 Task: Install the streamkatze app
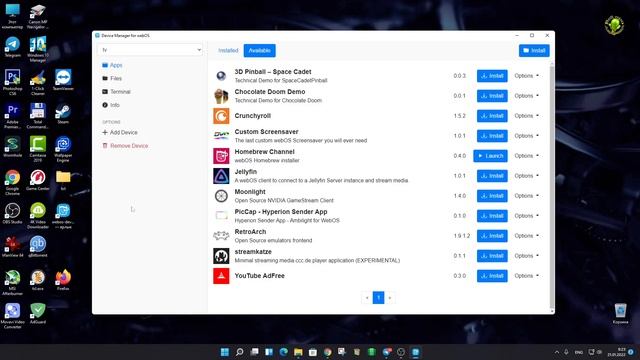pos(492,256)
